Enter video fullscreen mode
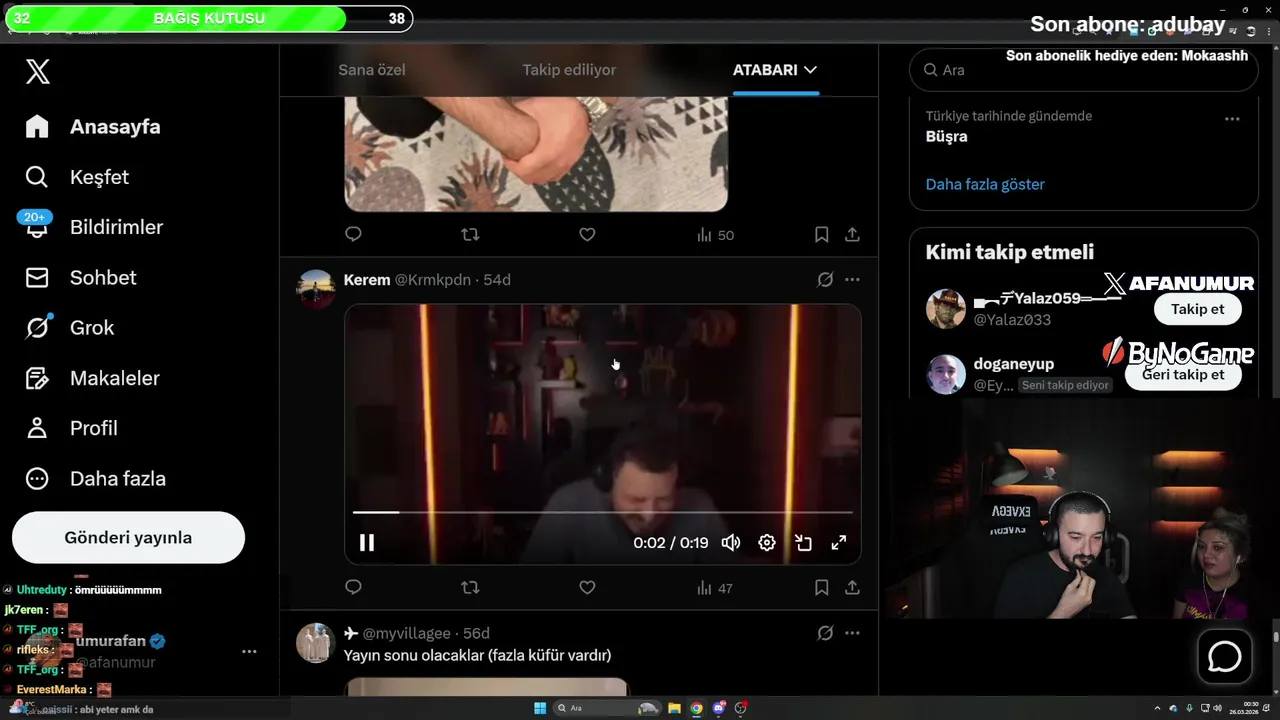Viewport: 1280px width, 720px height. [839, 543]
